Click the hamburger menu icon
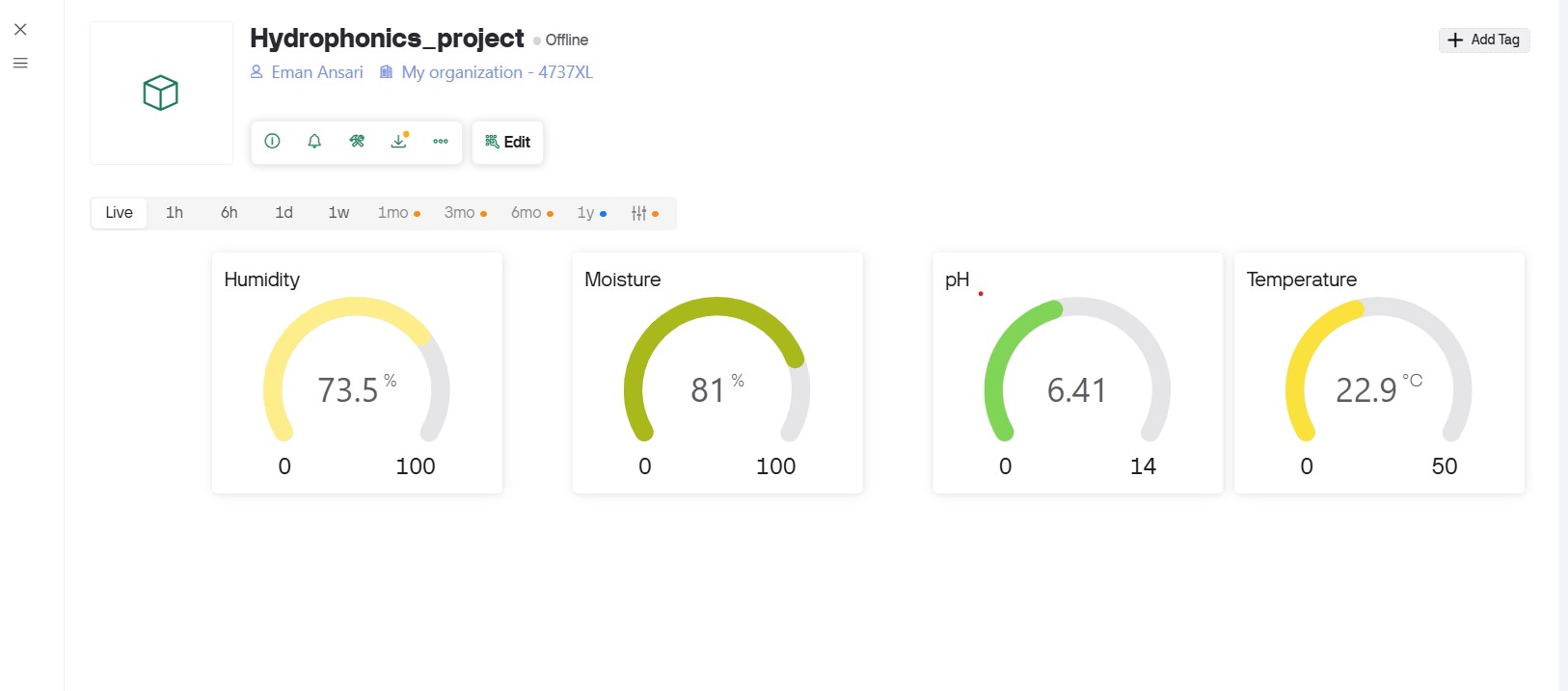Image resolution: width=1568 pixels, height=691 pixels. (20, 64)
